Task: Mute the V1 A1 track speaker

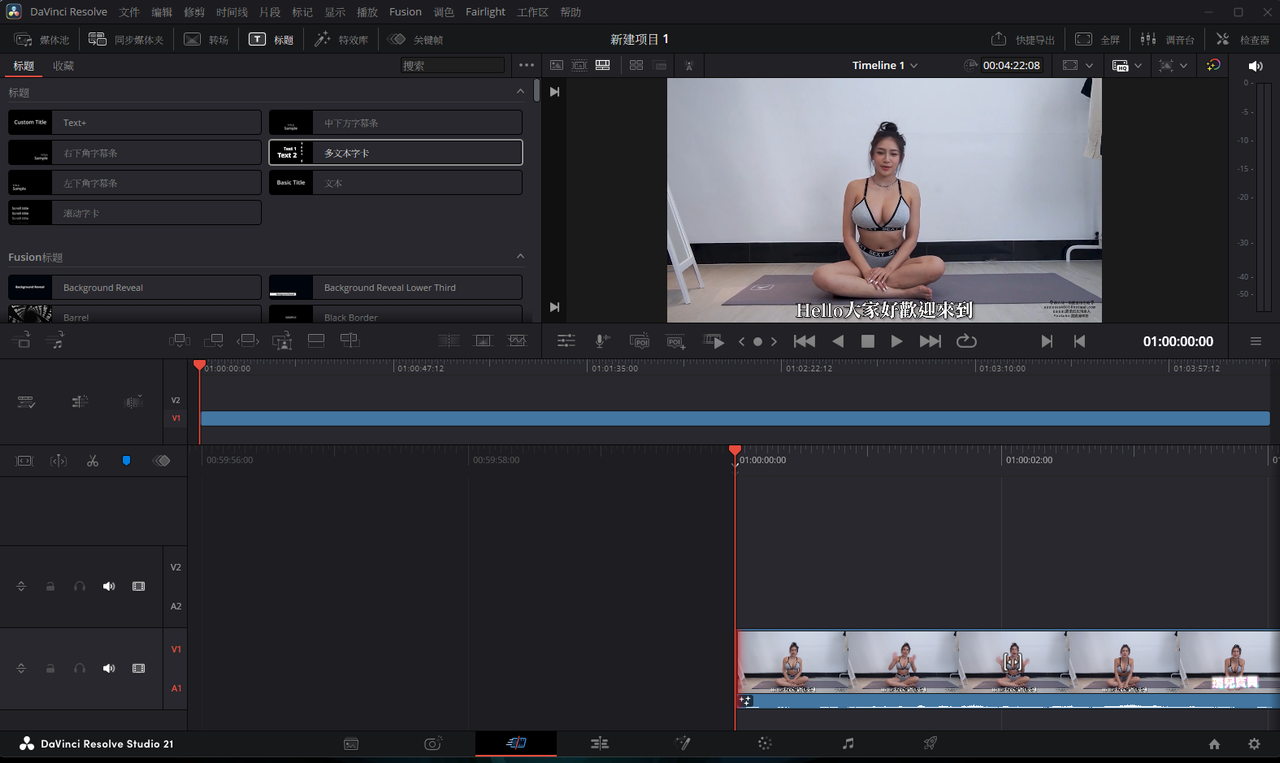Action: [x=109, y=668]
